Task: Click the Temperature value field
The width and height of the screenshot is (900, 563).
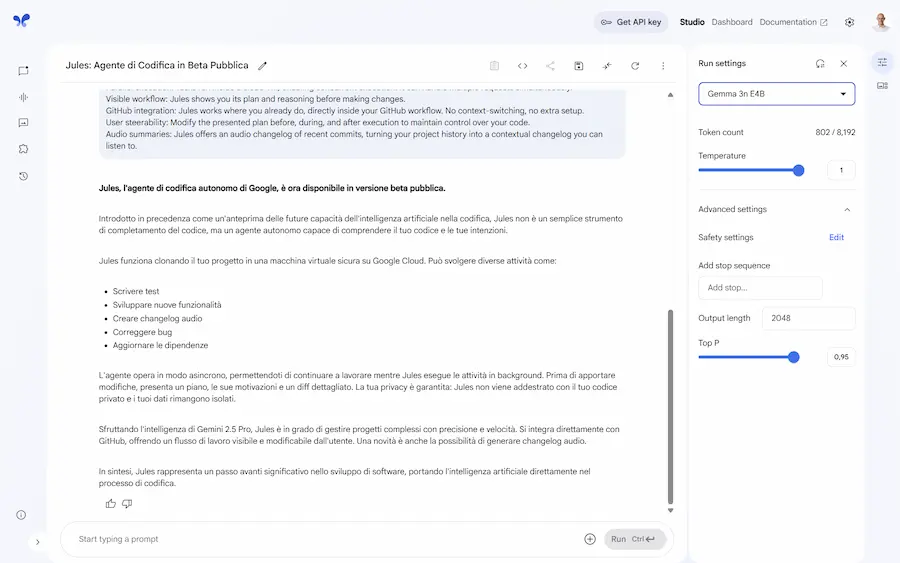Action: coord(841,170)
